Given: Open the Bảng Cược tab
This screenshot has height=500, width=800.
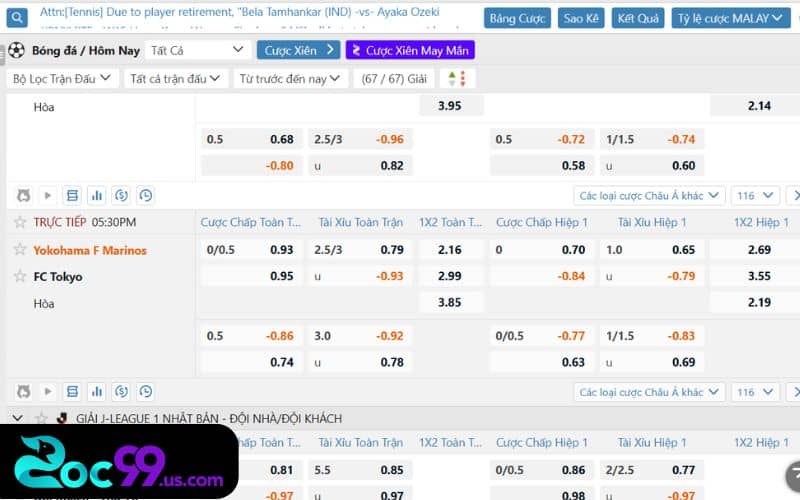Looking at the screenshot, I should tap(517, 18).
